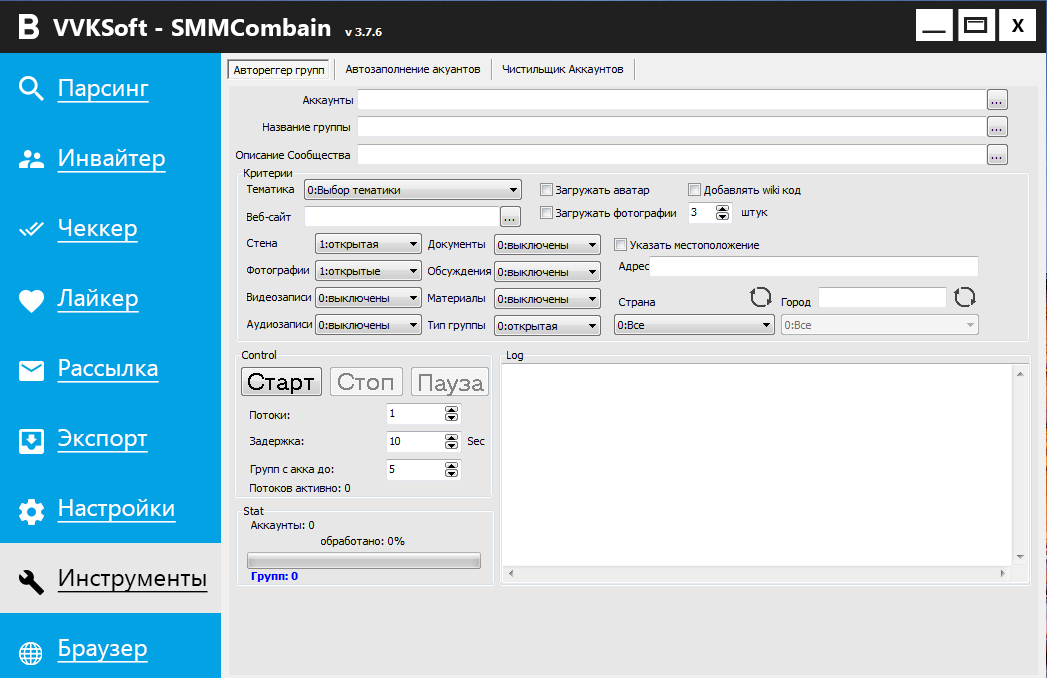Open the Стена dropdown

pos(368,244)
